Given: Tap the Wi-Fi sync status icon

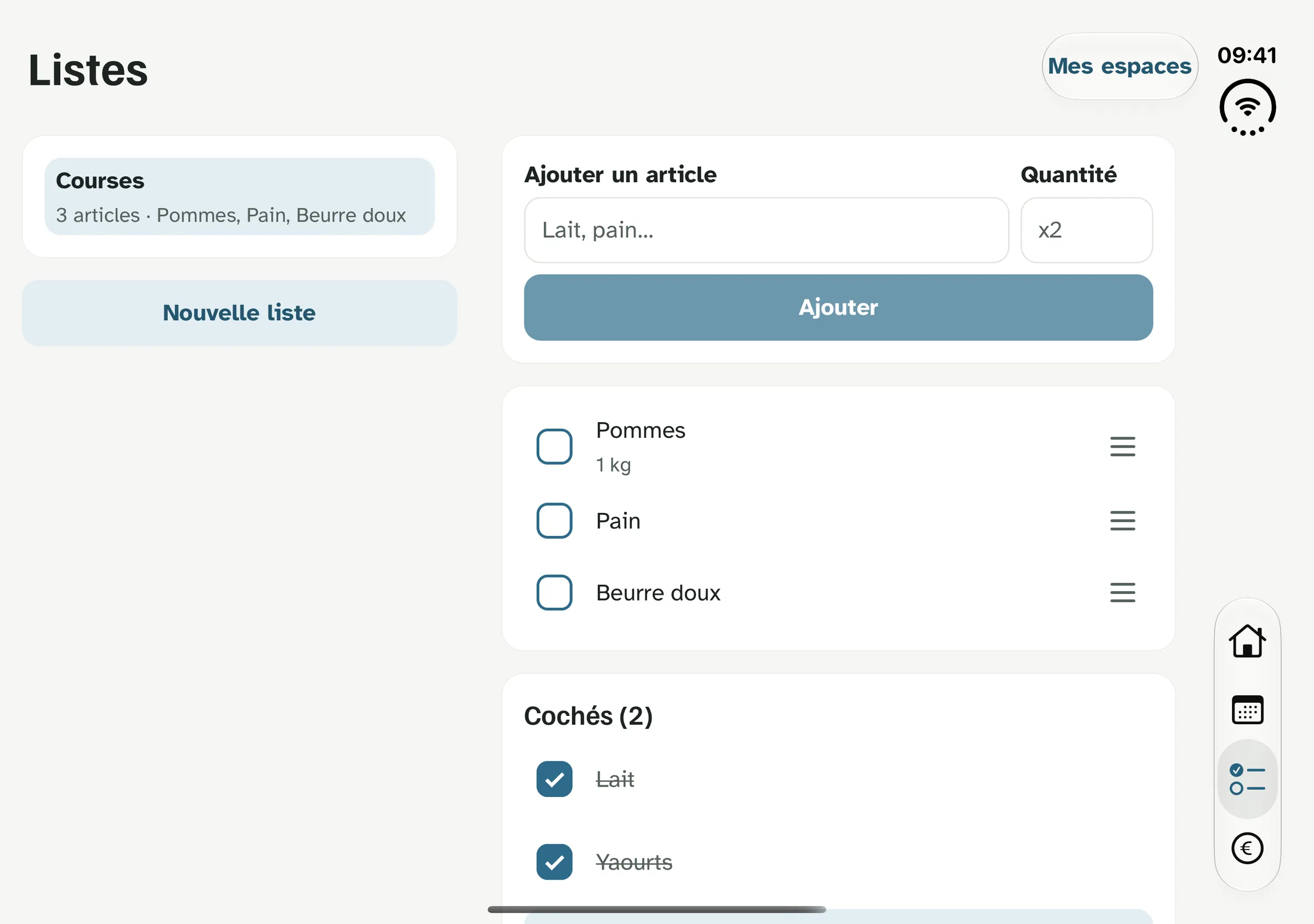Looking at the screenshot, I should point(1247,107).
